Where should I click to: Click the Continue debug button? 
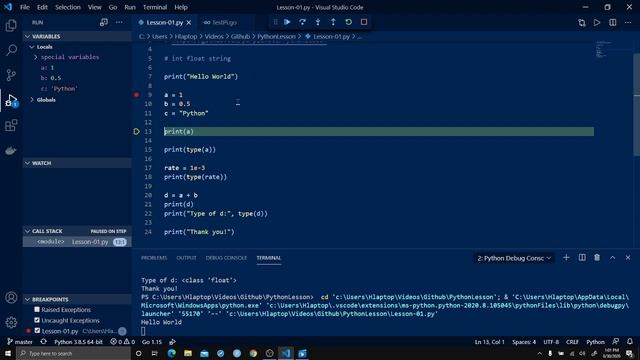287,22
